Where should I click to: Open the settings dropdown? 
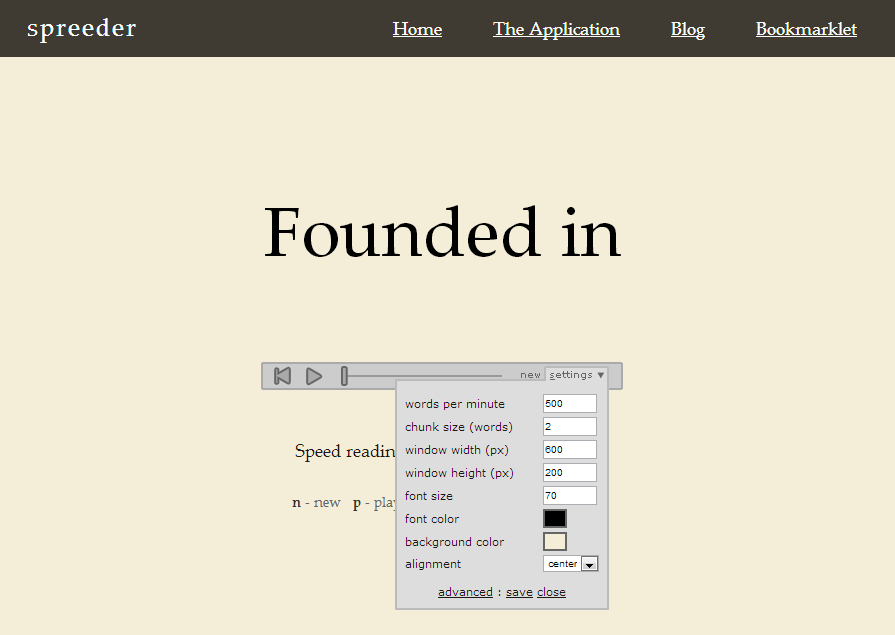[576, 374]
